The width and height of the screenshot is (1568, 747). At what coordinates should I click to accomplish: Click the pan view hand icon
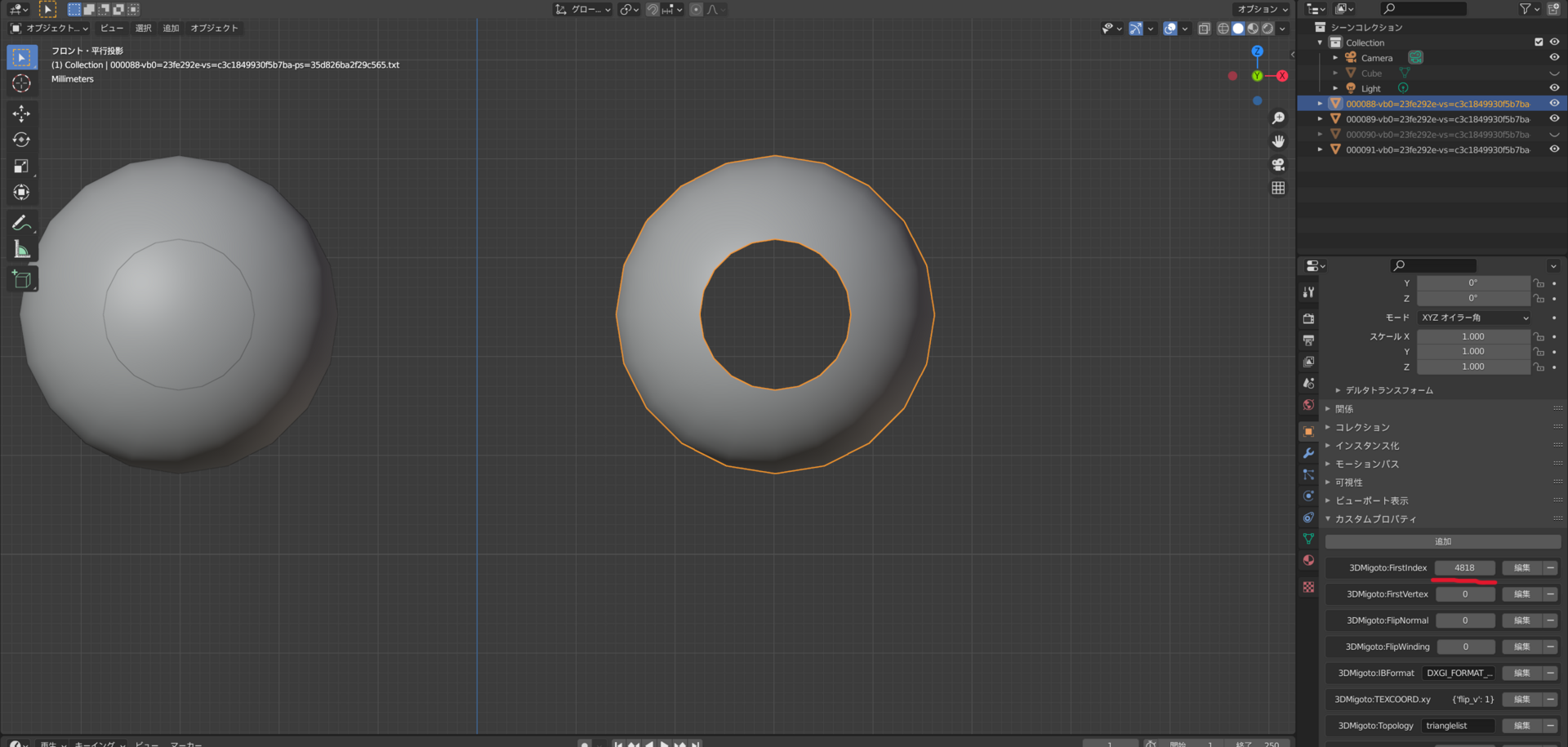[1278, 141]
